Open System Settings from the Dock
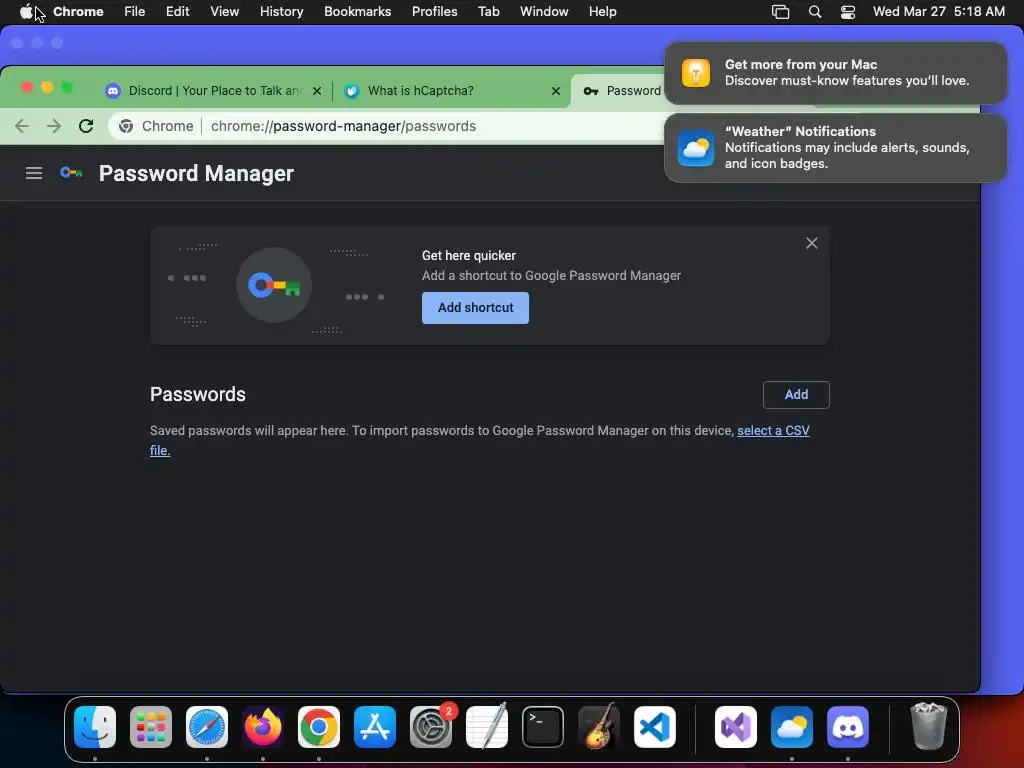 click(x=431, y=727)
